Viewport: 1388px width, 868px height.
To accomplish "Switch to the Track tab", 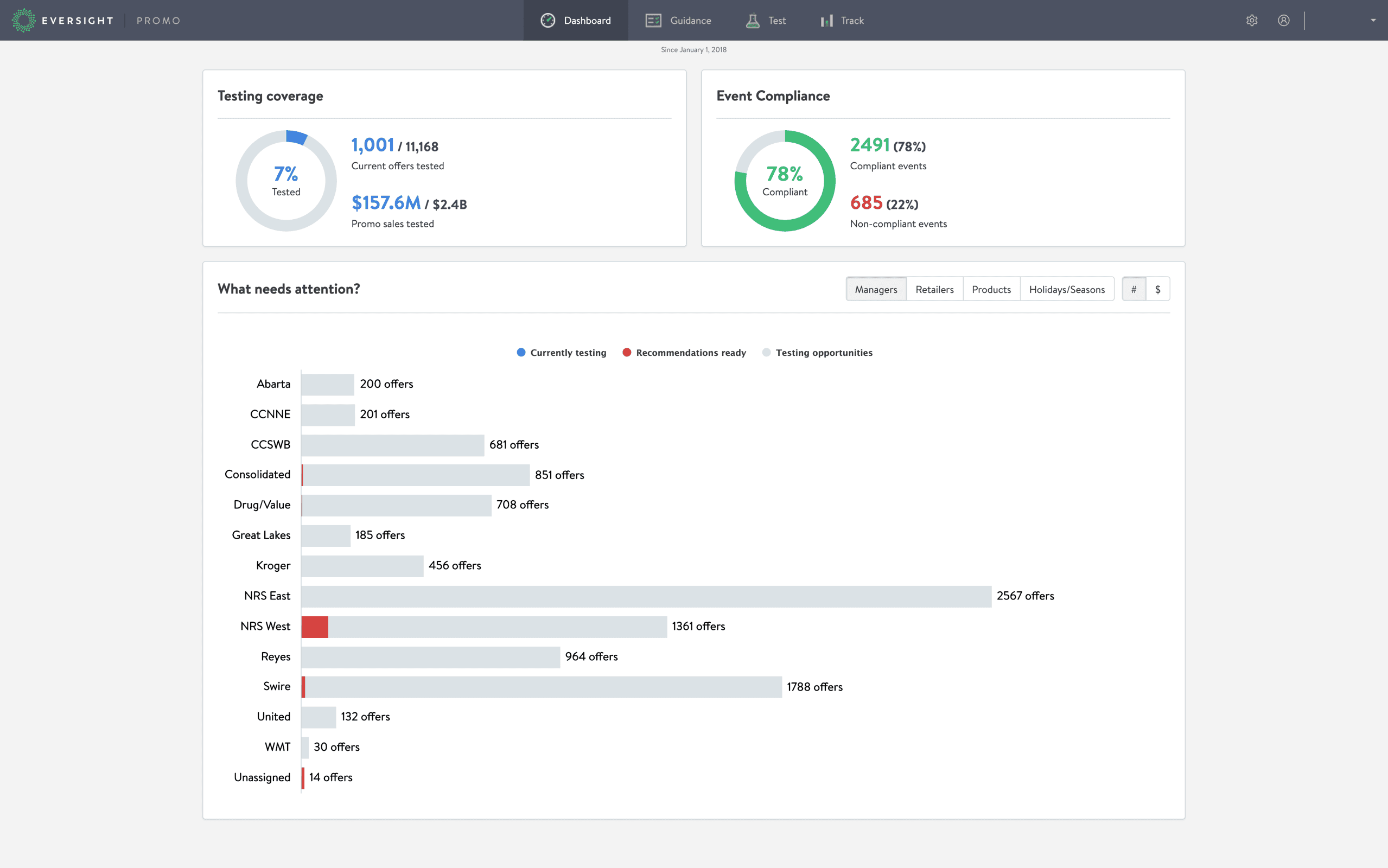I will (x=842, y=20).
